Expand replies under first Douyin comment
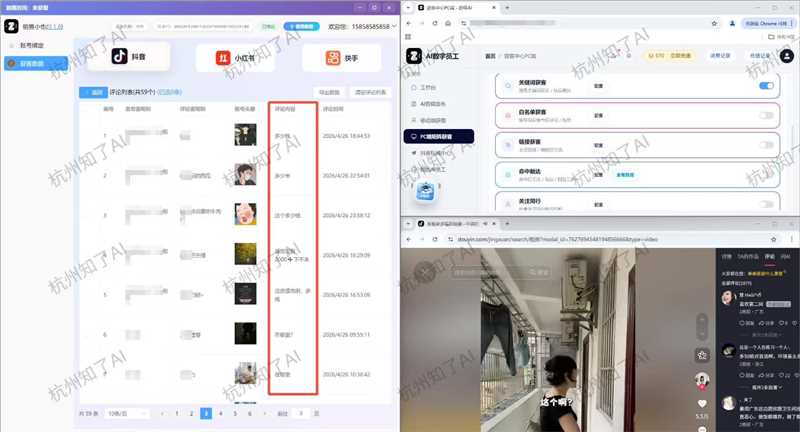Image resolution: width=800 pixels, height=432 pixels. point(765,335)
